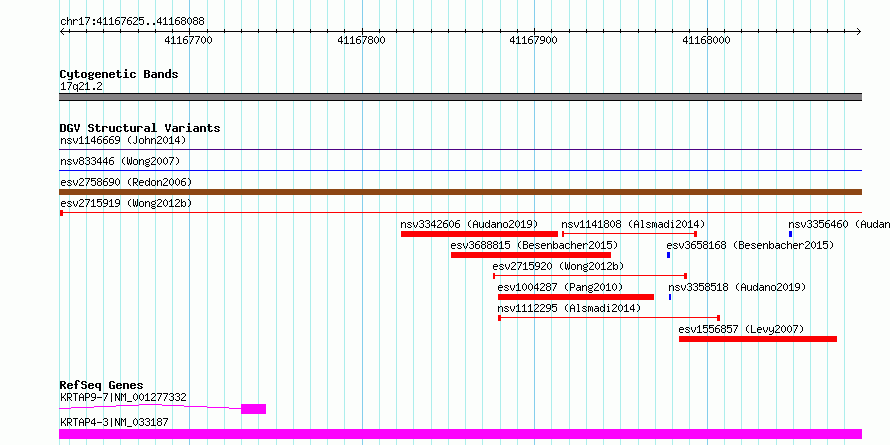Image resolution: width=890 pixels, height=445 pixels.
Task: Click variant label nsv3342606 (Audano2019)
Action: [469, 224]
